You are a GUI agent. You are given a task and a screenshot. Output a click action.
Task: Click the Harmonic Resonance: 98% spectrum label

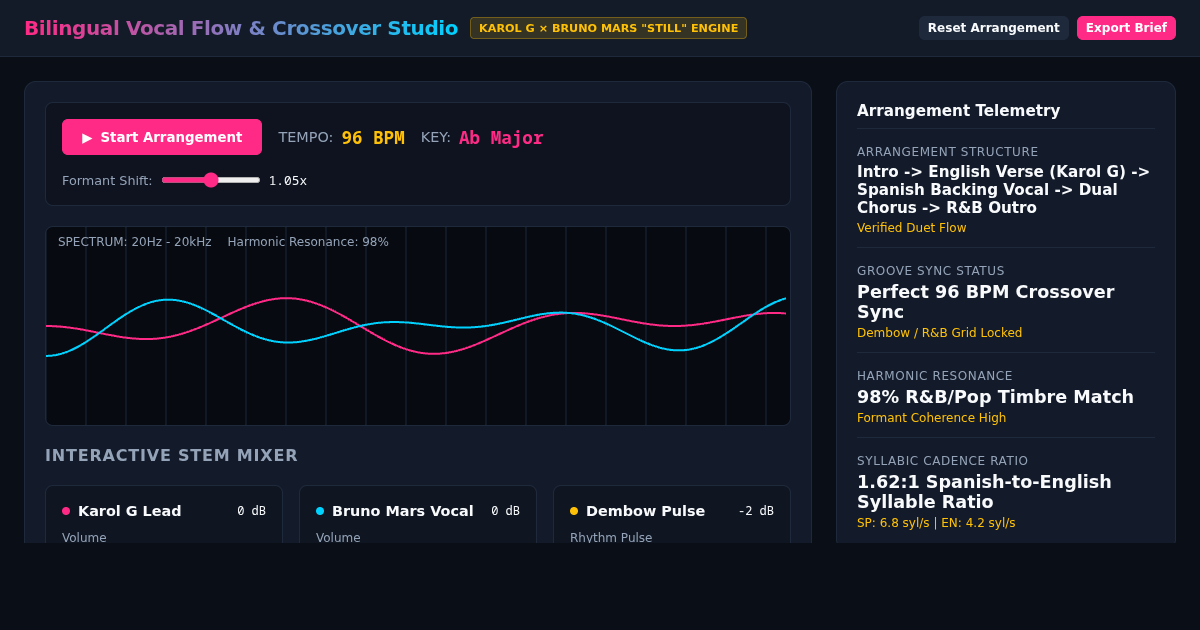308,242
